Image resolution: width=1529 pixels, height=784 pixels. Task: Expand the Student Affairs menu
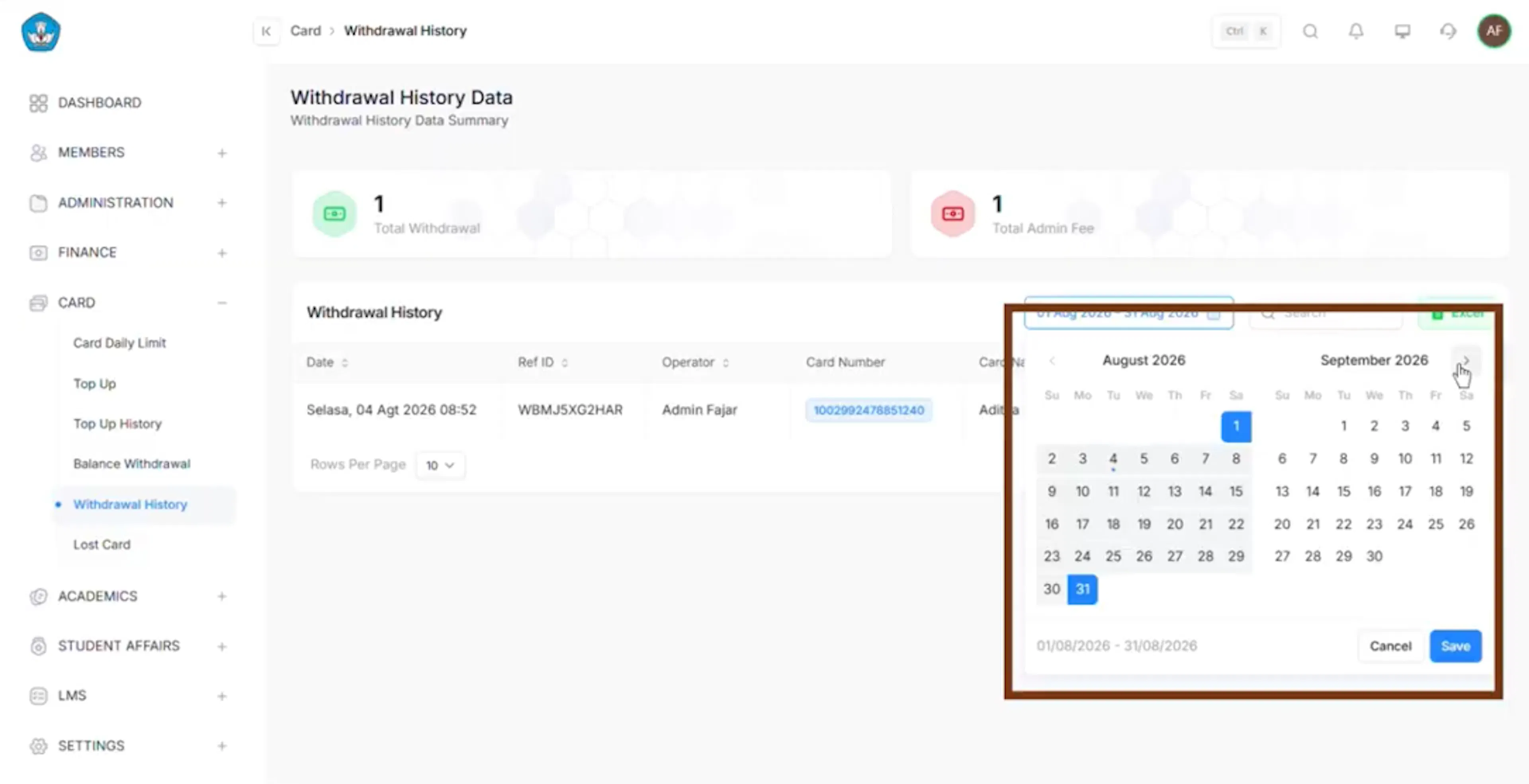point(222,646)
